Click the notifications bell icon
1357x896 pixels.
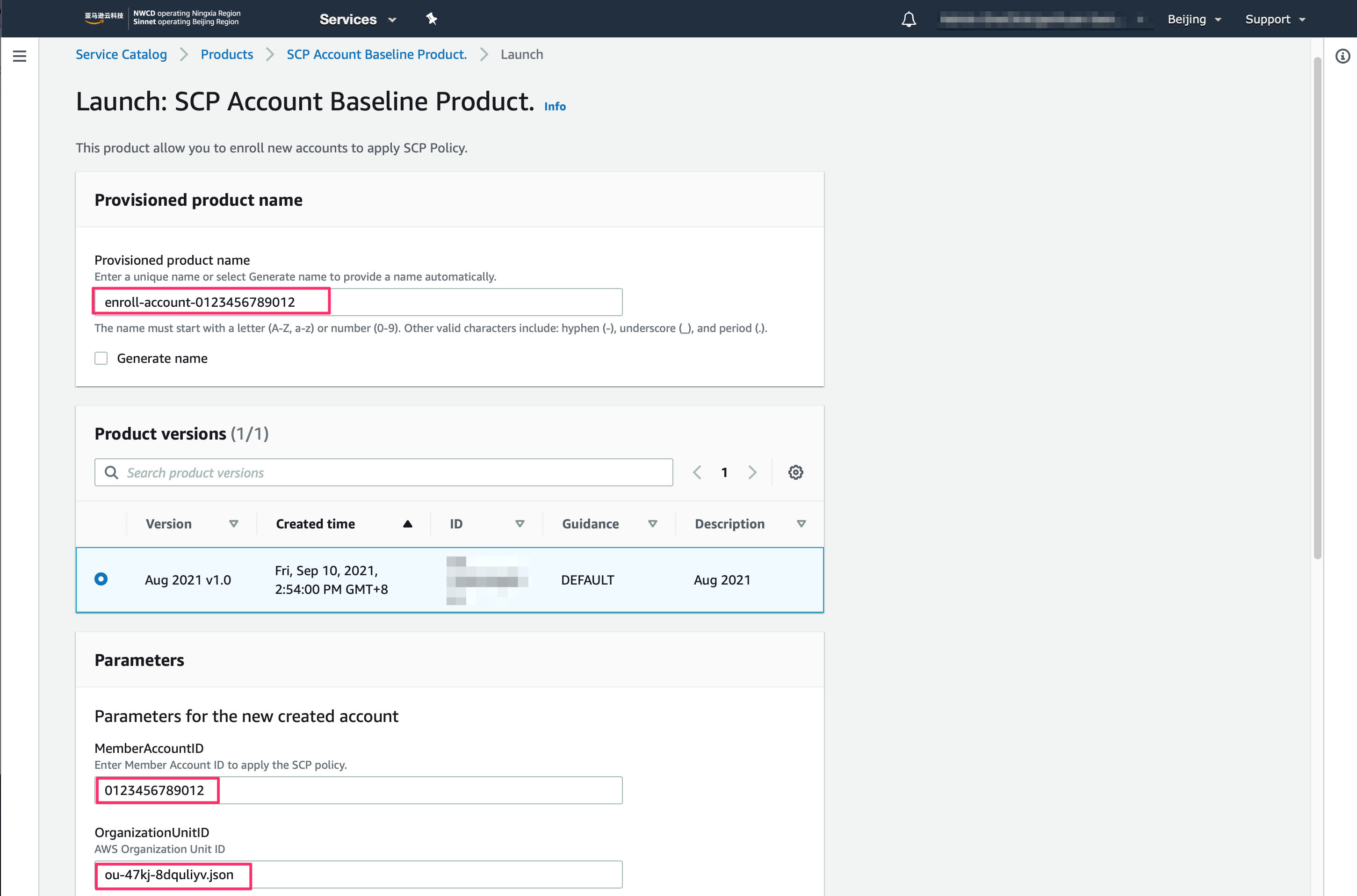tap(909, 20)
